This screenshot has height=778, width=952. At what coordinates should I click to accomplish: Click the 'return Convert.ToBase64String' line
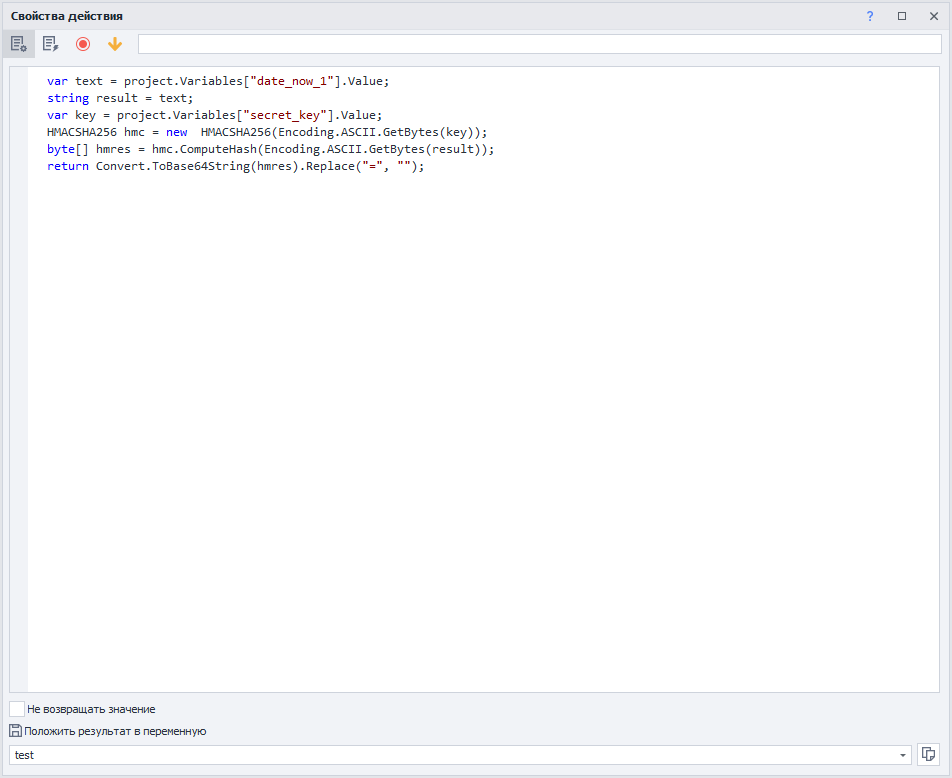pos(236,166)
